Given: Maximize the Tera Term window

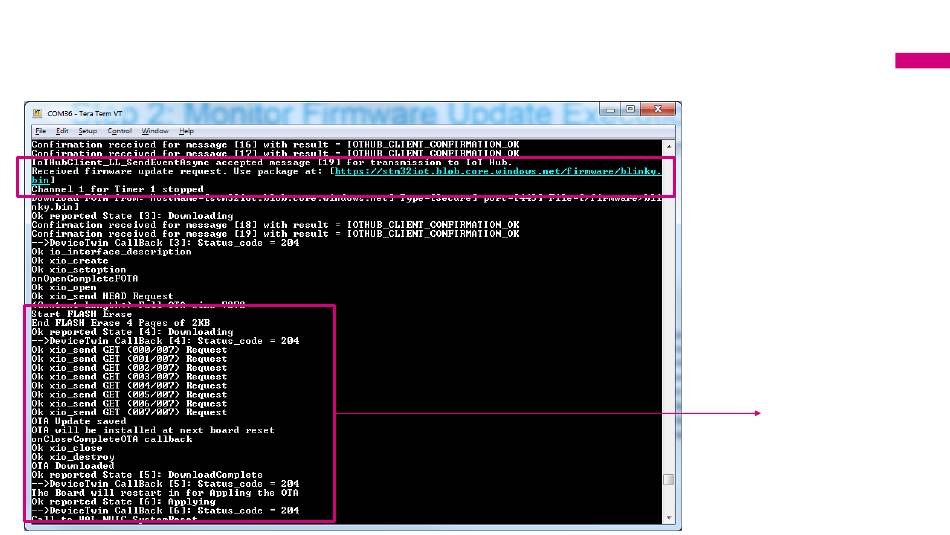Looking at the screenshot, I should [630, 112].
